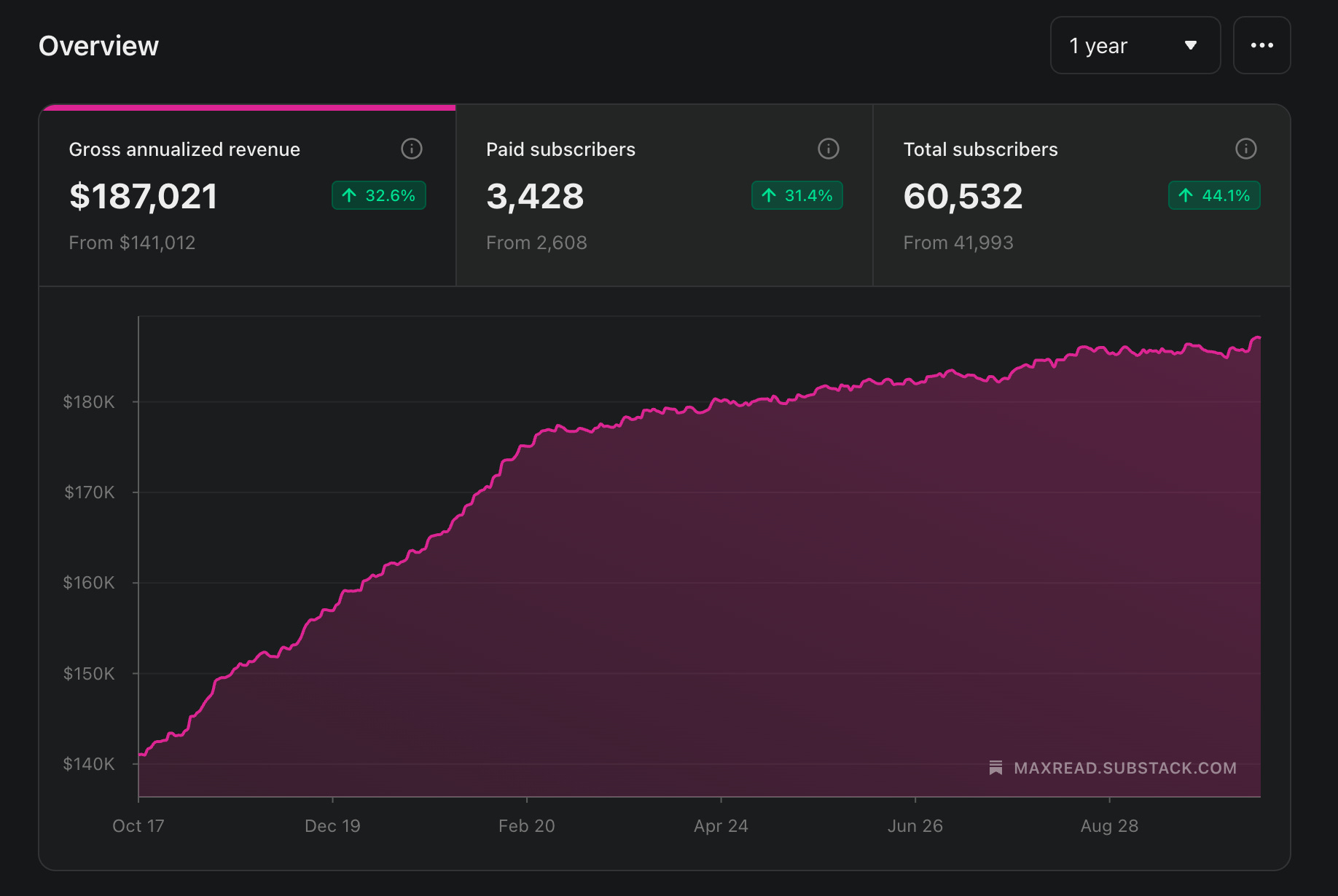Click the 32.6% revenue growth badge
Screen dimensions: 1338x896
coord(379,195)
